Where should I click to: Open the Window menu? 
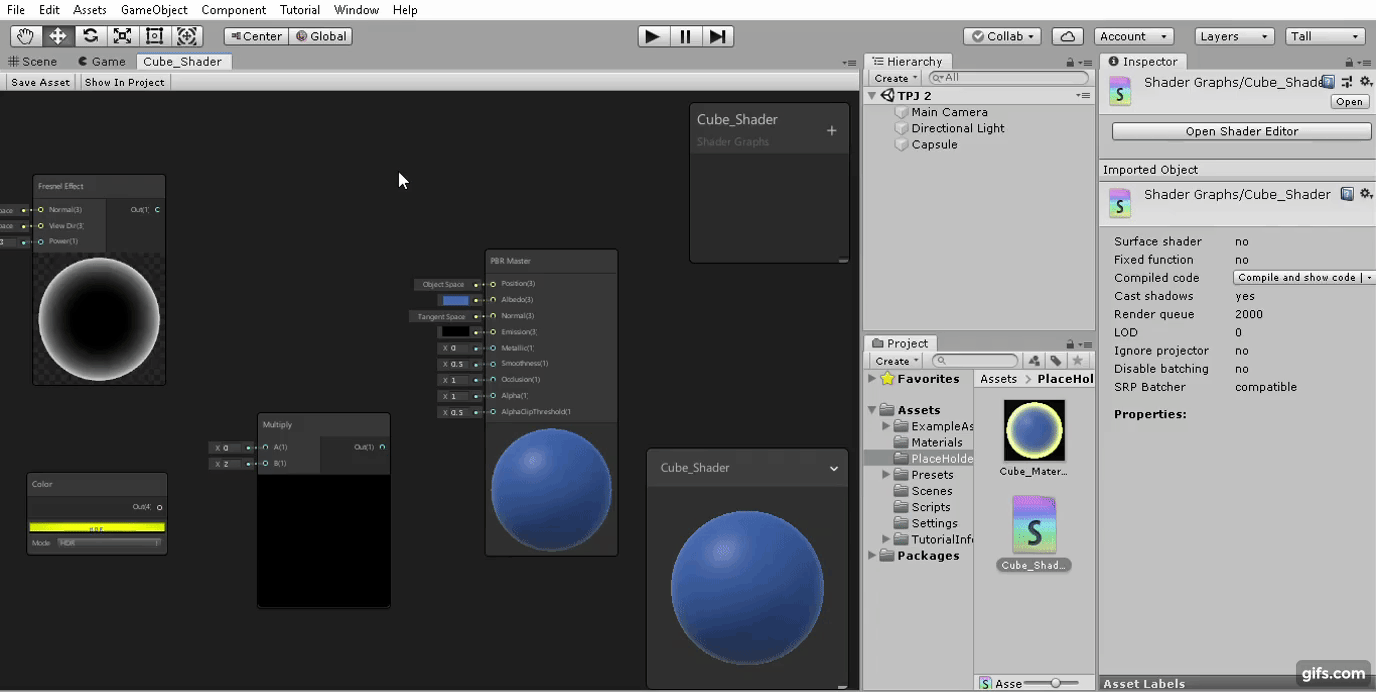coord(356,10)
